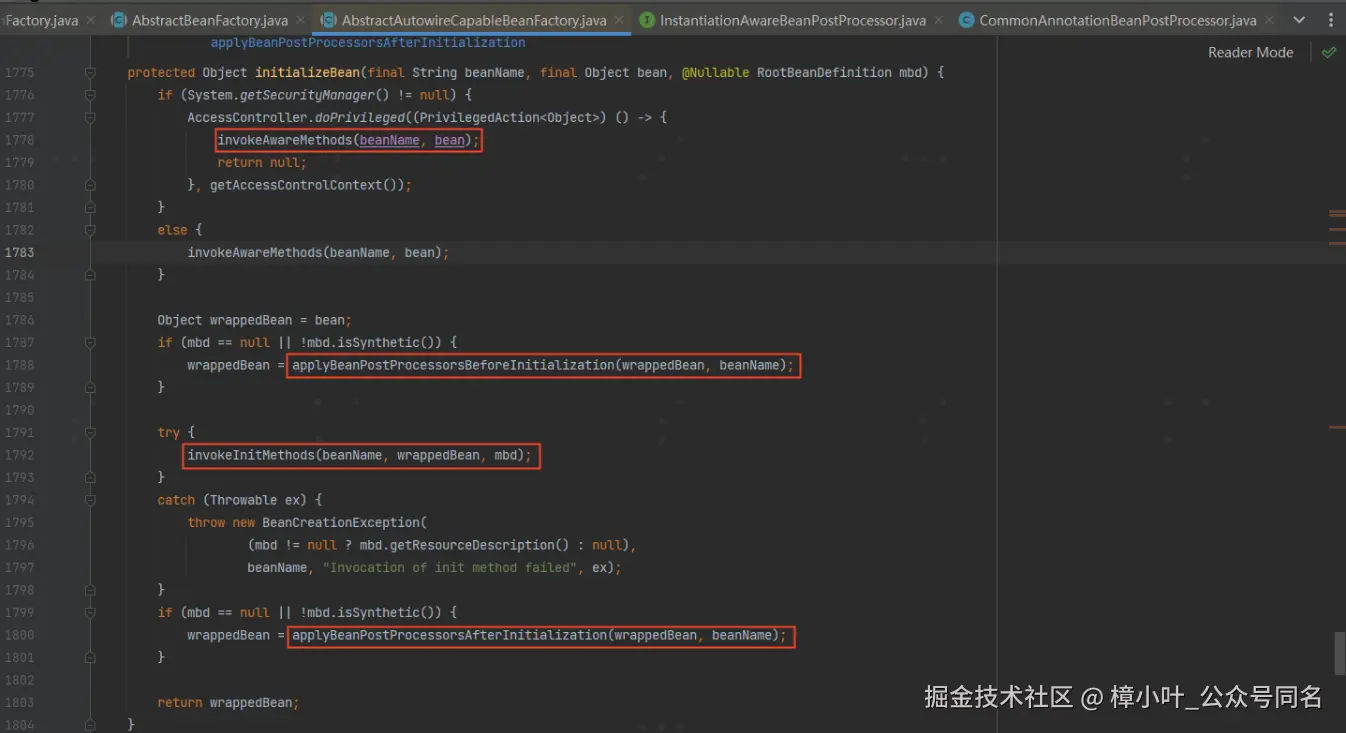Click getAccessControlContext on line 1780
1346x733 pixels.
[x=292, y=185]
